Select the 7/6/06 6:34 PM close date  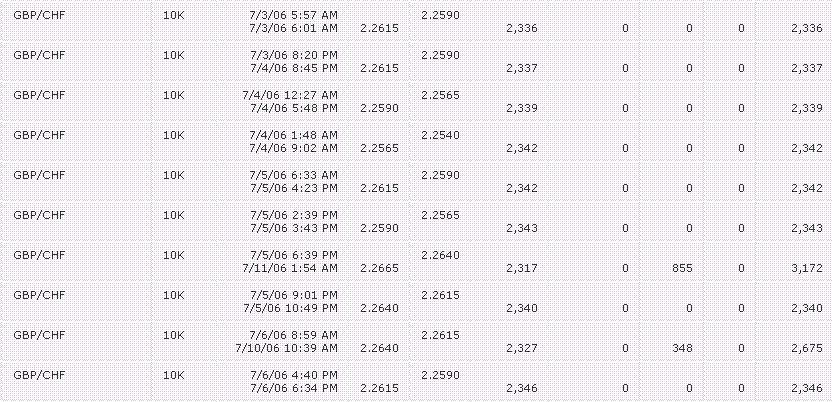click(293, 389)
